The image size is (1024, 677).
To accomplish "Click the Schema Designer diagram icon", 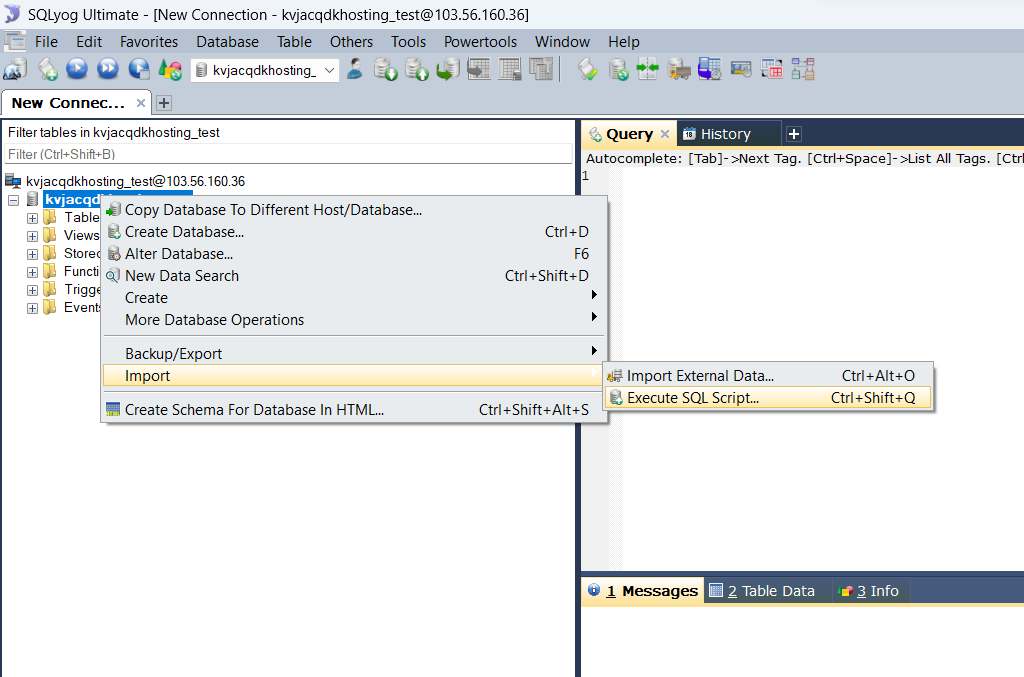I will [803, 69].
